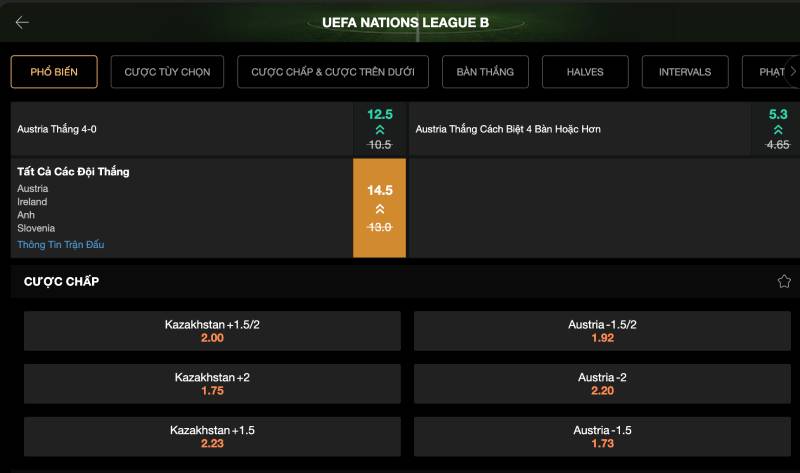This screenshot has height=473, width=800.
Task: Select the Phổ Biến tab
Action: tap(54, 72)
